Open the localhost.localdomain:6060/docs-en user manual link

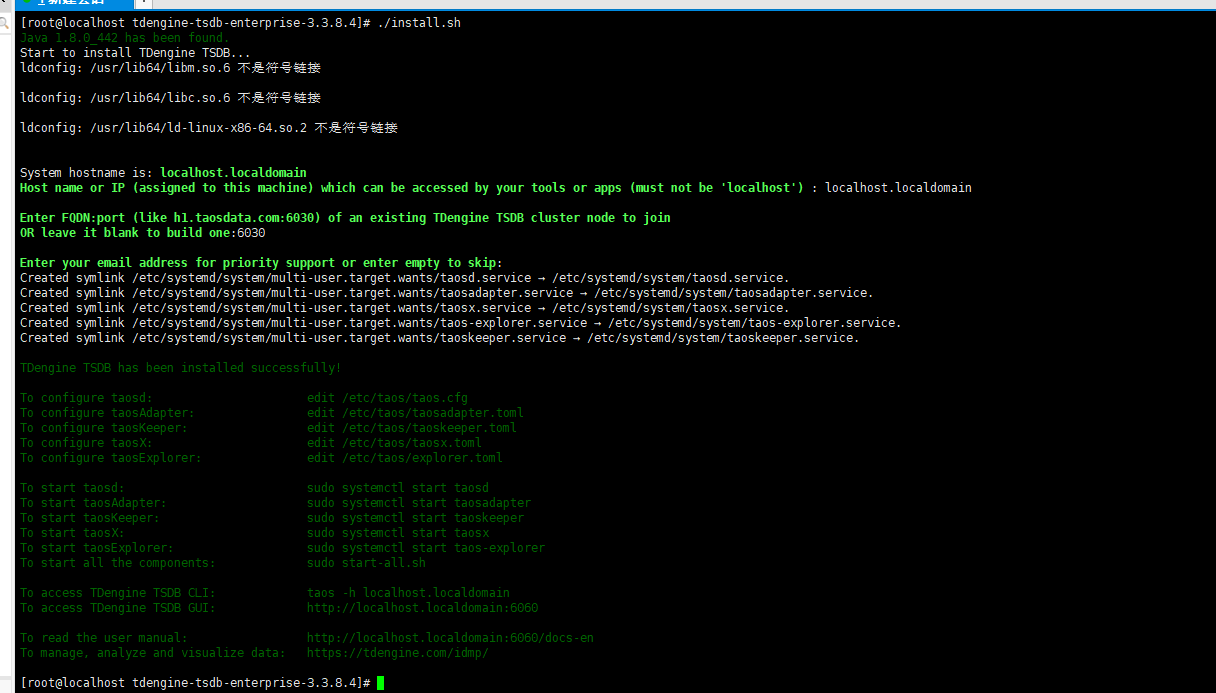pos(450,638)
